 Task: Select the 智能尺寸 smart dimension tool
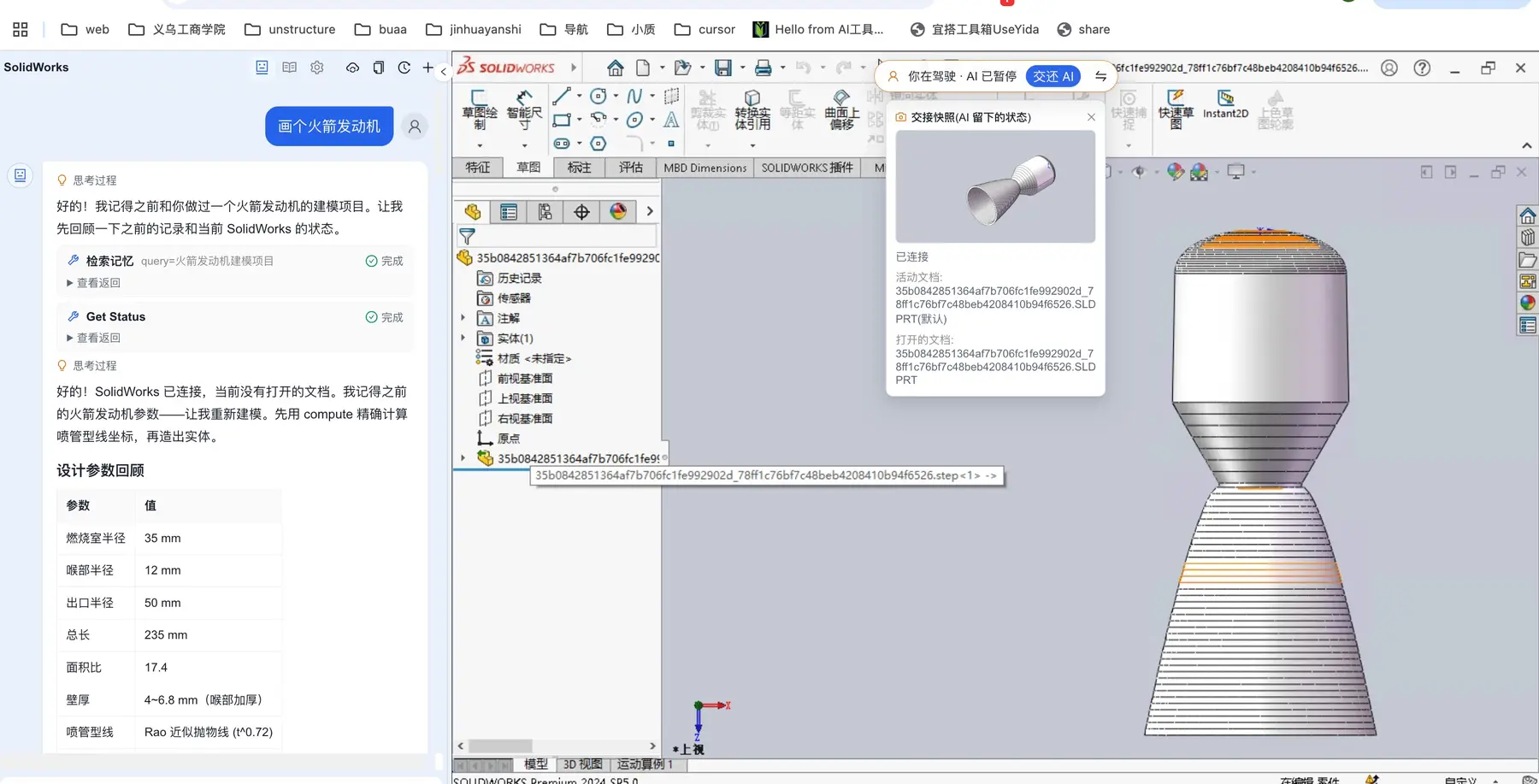[x=524, y=109]
